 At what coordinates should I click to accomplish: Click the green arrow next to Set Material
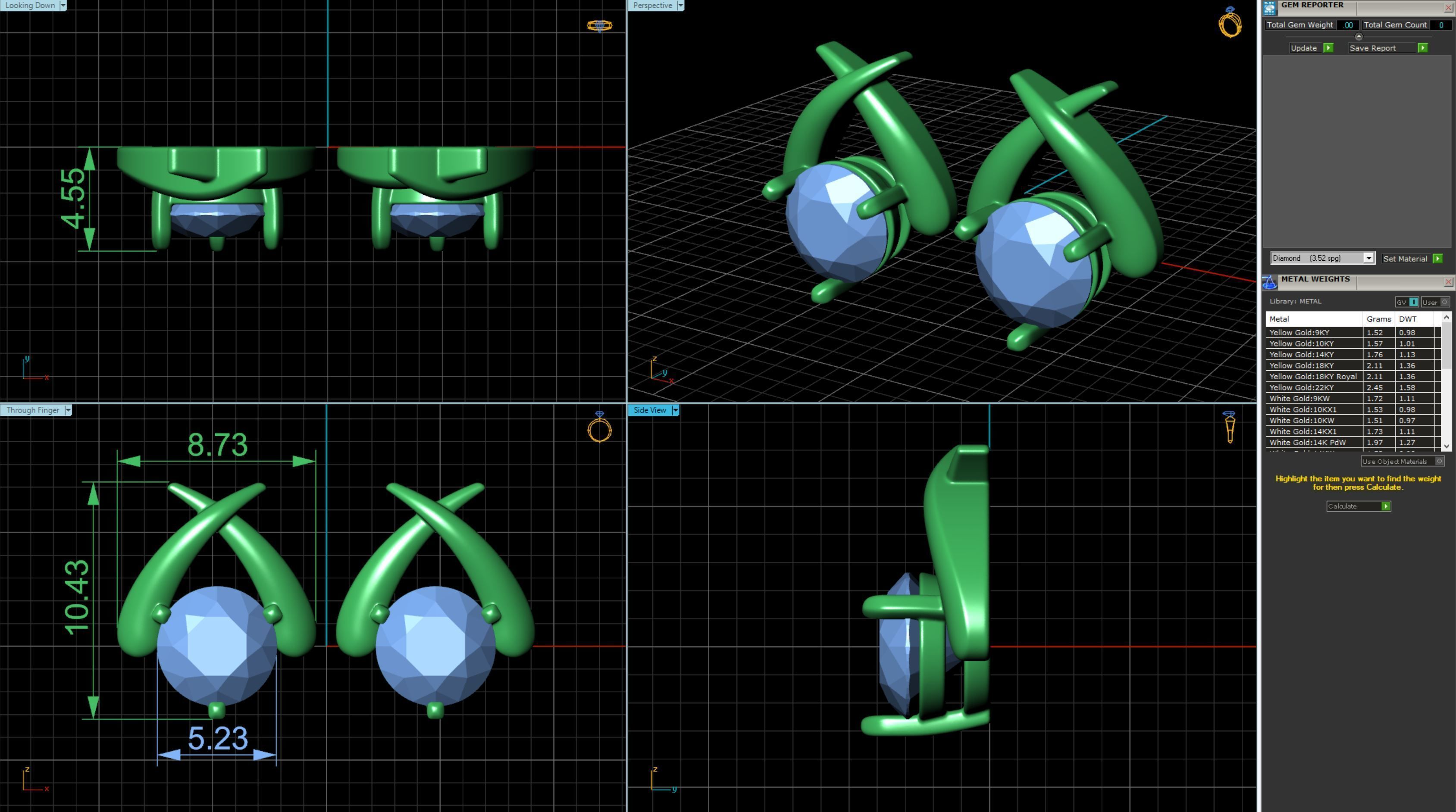[1437, 259]
